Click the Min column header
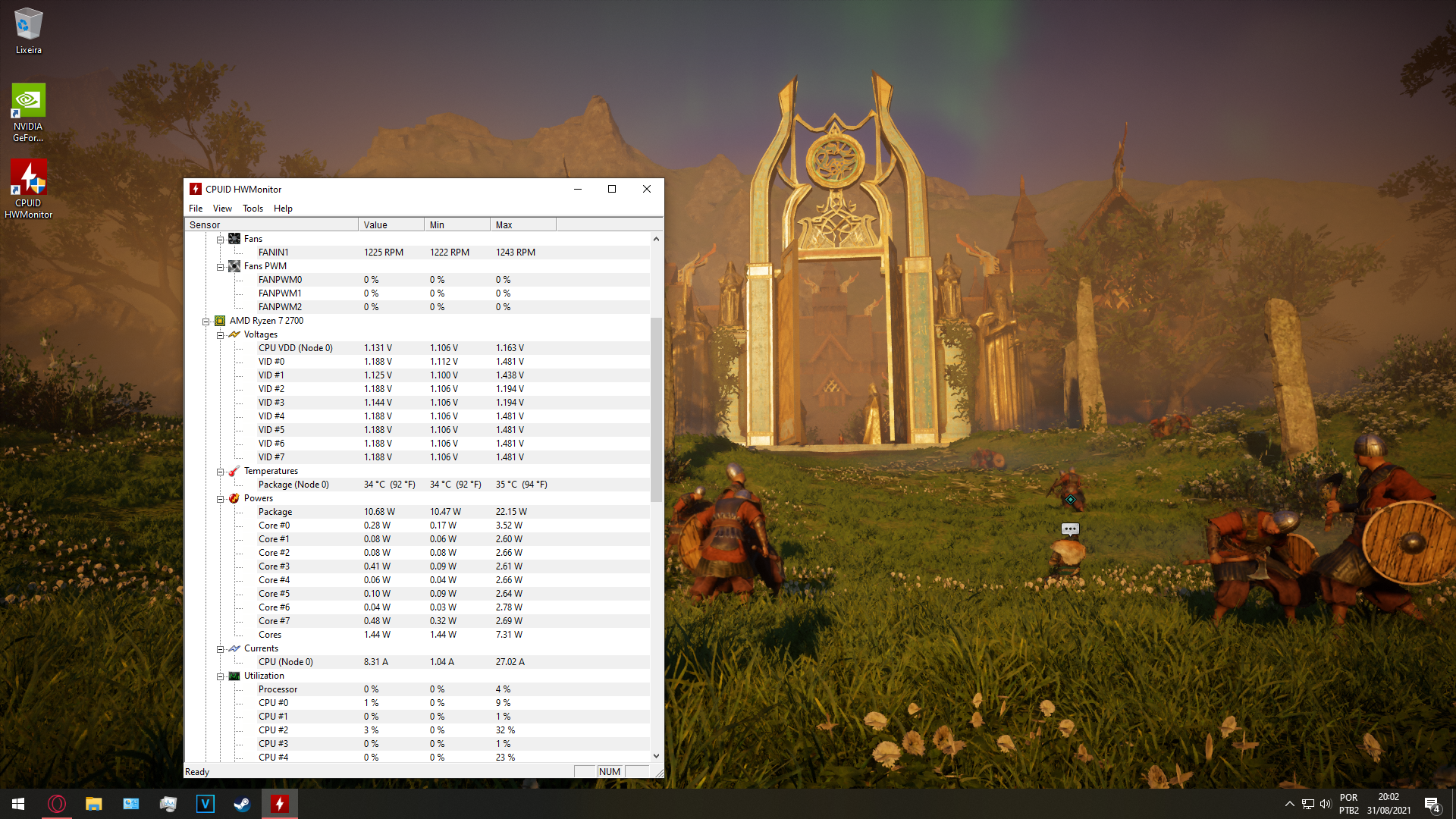Image resolution: width=1456 pixels, height=819 pixels. 457,224
